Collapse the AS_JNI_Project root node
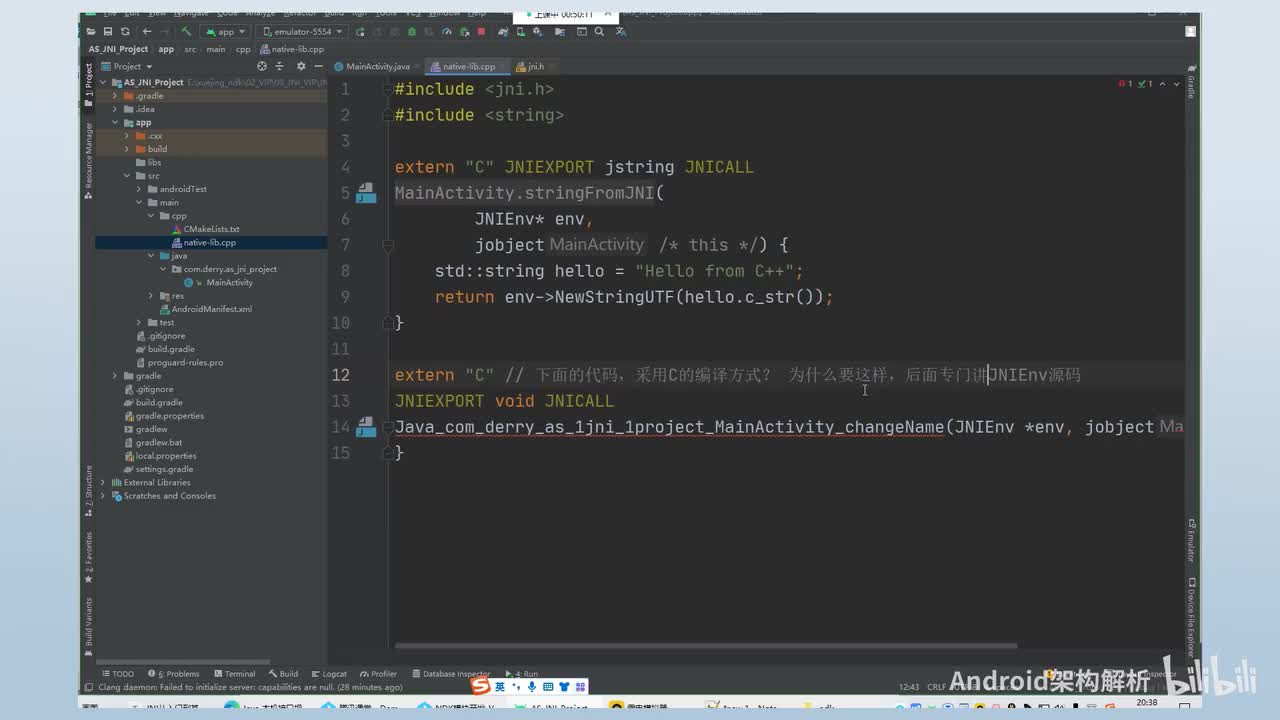This screenshot has width=1280, height=720. click(x=103, y=82)
